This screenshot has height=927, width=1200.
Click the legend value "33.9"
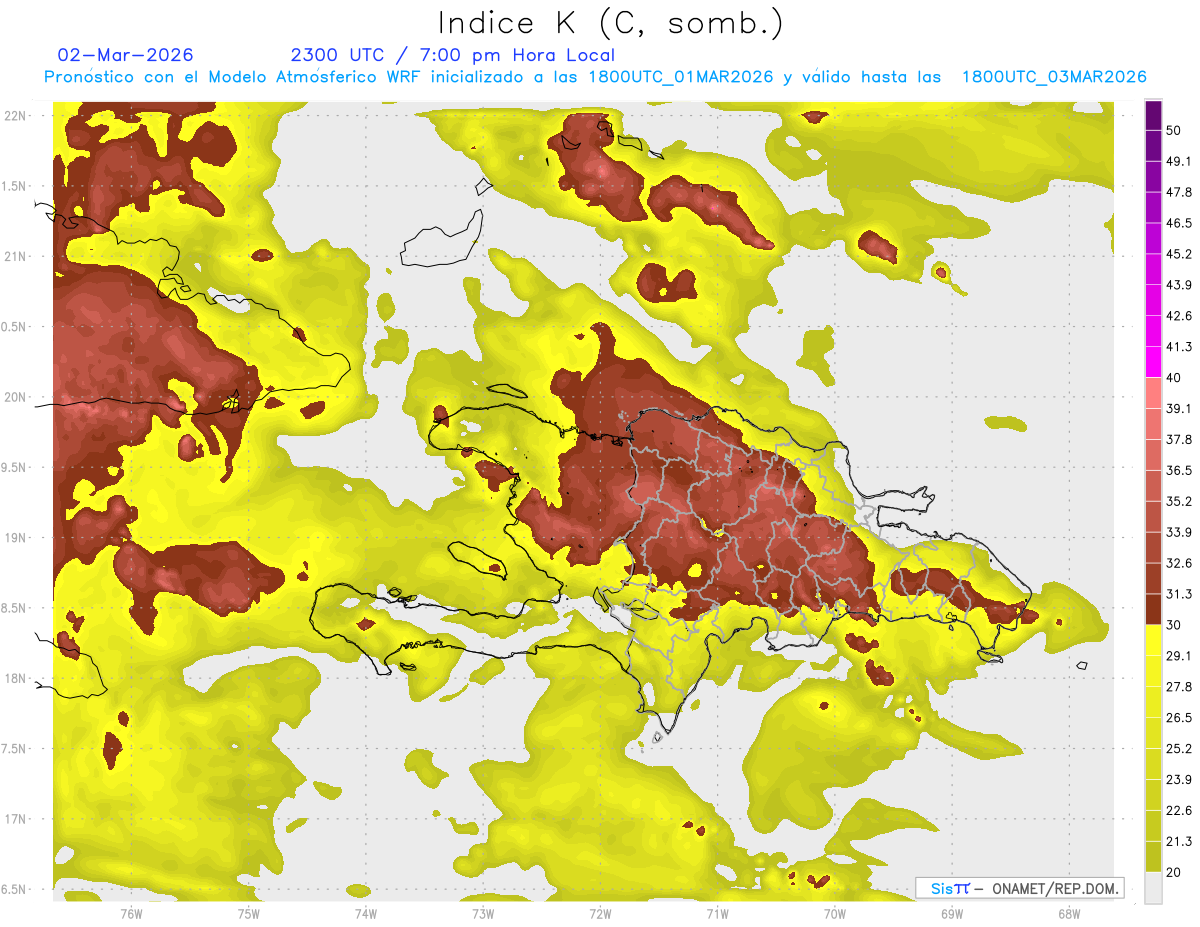point(1179,532)
